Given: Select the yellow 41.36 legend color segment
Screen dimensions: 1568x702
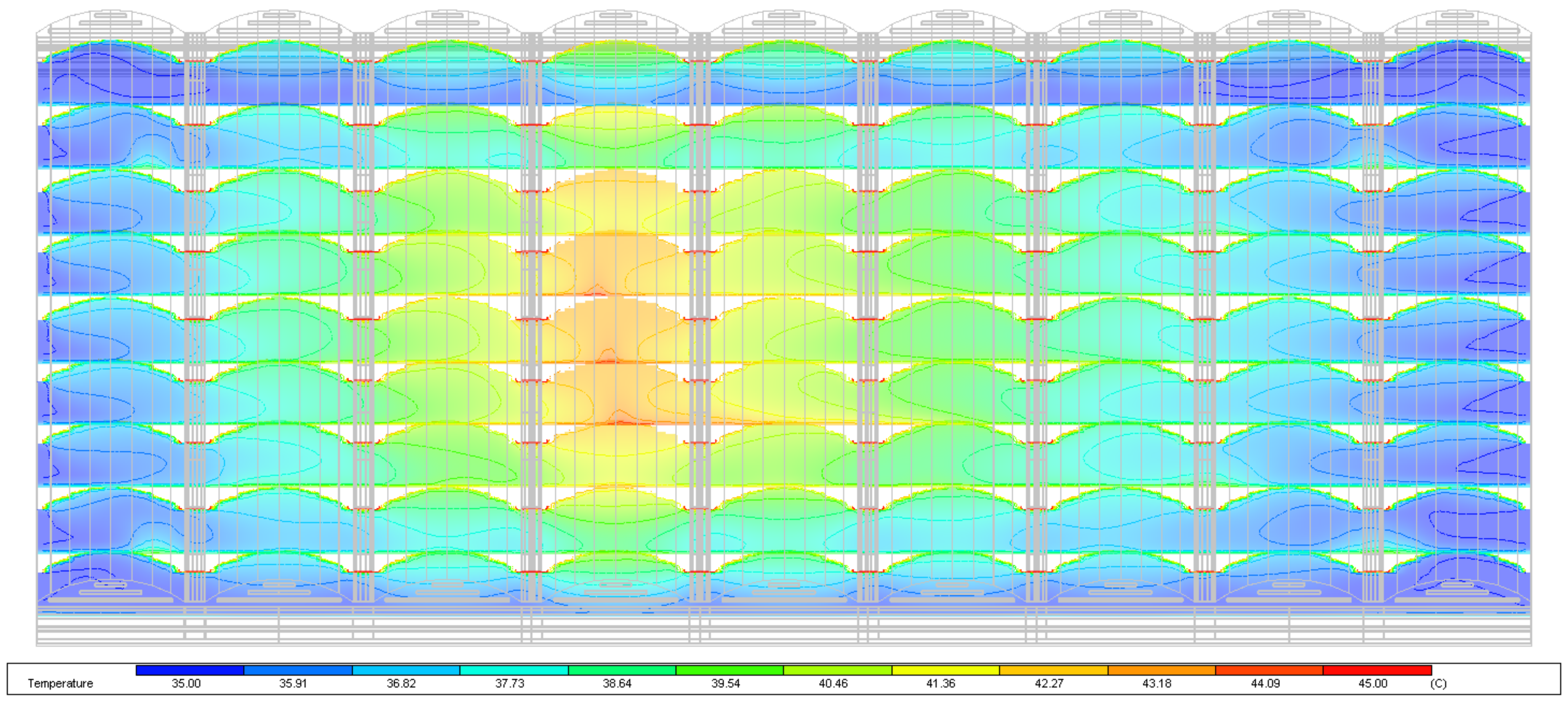Looking at the screenshot, I should pyautogui.click(x=945, y=670).
